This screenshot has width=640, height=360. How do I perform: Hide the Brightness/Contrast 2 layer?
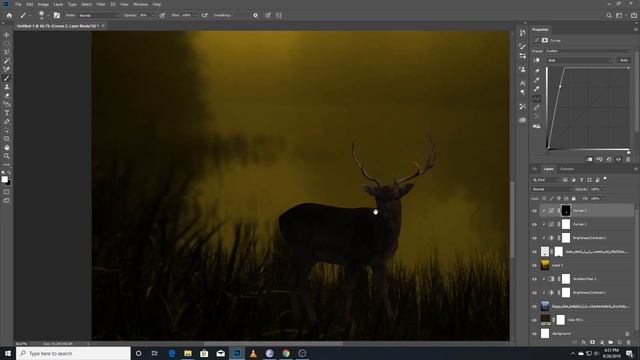[534, 238]
